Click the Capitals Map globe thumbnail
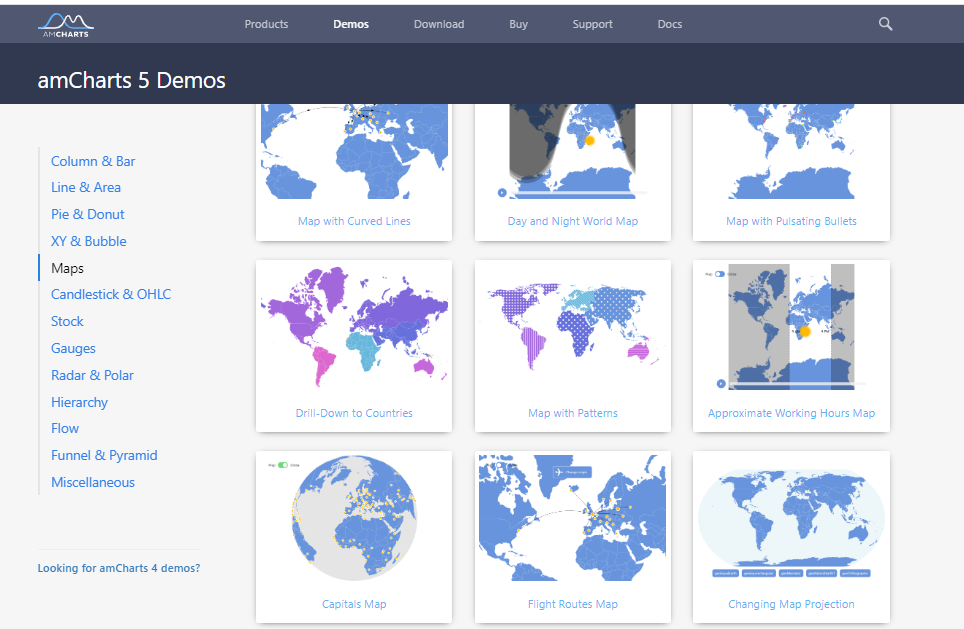The height and width of the screenshot is (629, 964). pos(354,518)
